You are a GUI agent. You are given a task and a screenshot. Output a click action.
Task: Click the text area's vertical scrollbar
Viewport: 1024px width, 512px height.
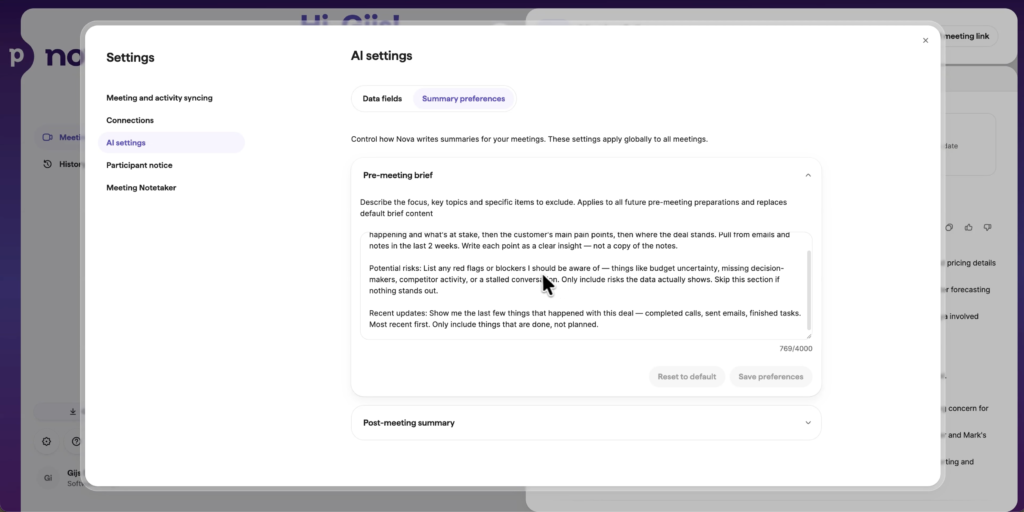pos(809,290)
